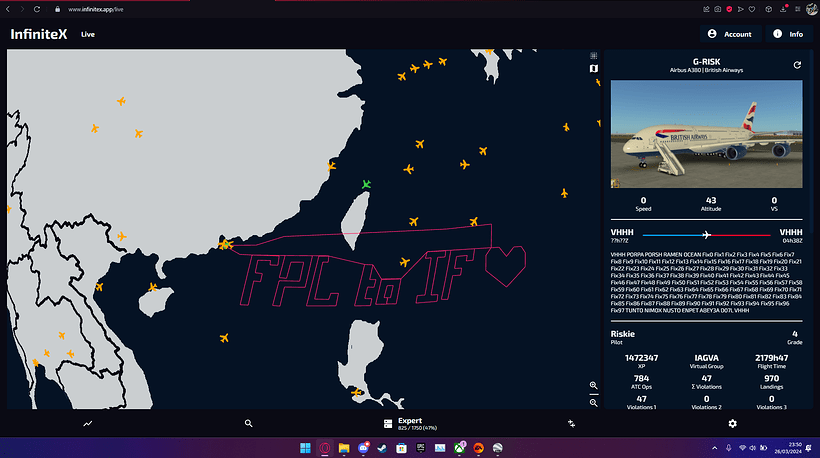Zoom out on the map
Image resolution: width=820 pixels, height=458 pixels.
(x=594, y=403)
